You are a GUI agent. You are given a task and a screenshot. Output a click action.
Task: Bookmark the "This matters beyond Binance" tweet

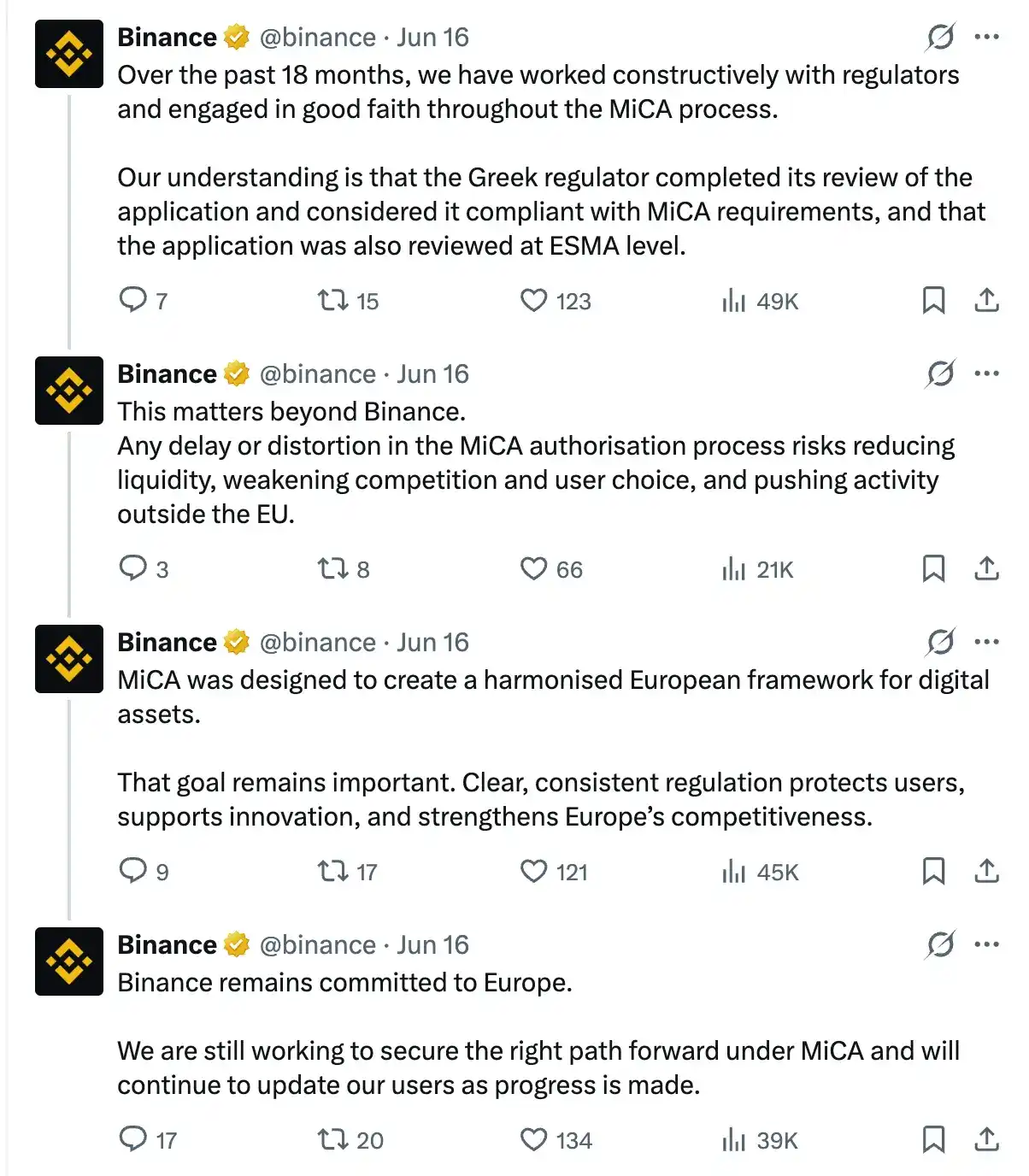tap(933, 568)
